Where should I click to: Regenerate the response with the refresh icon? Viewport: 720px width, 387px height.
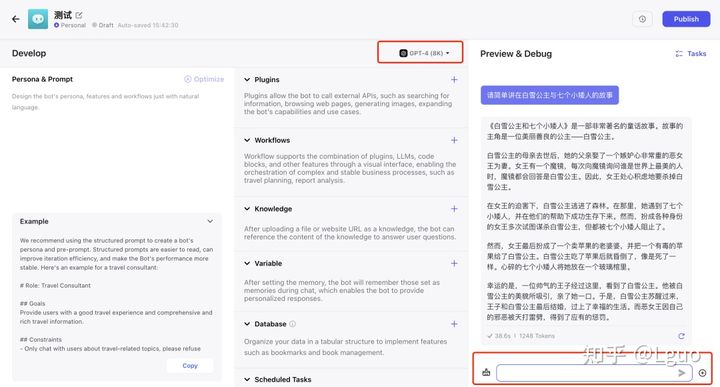coord(681,336)
